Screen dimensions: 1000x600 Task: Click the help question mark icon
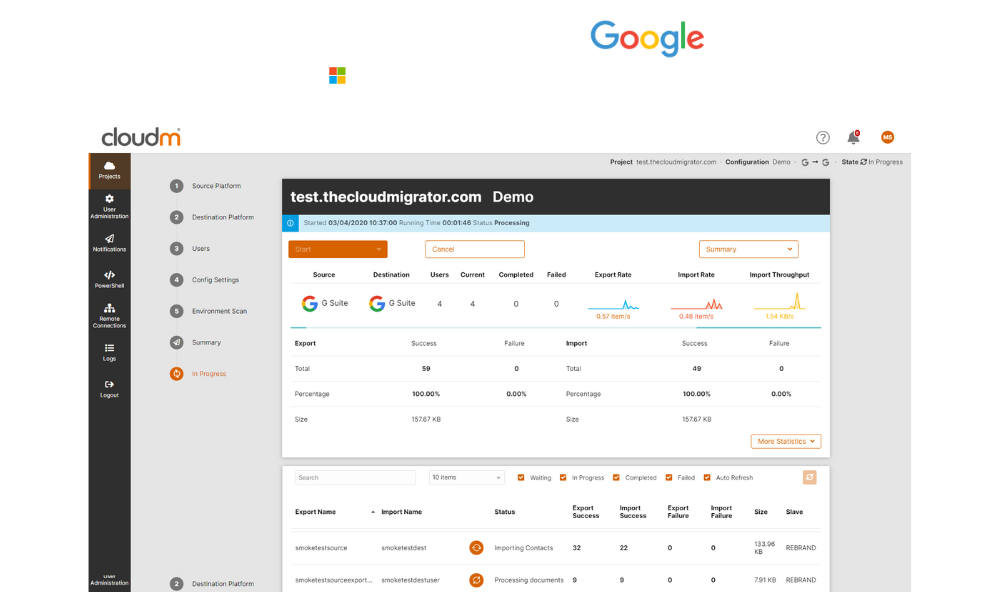[823, 138]
